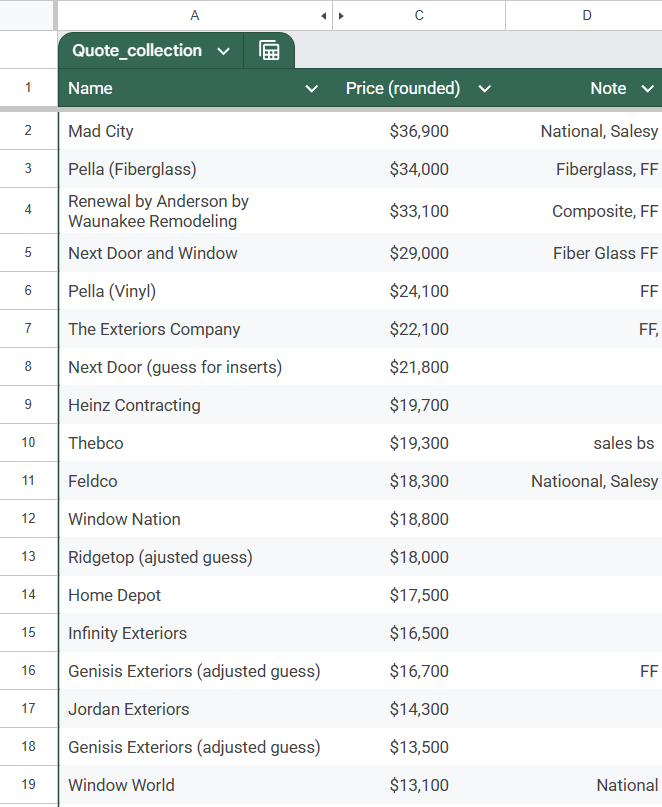Expand the Price (rounded) column dropdown
The width and height of the screenshot is (662, 807).
pos(485,89)
